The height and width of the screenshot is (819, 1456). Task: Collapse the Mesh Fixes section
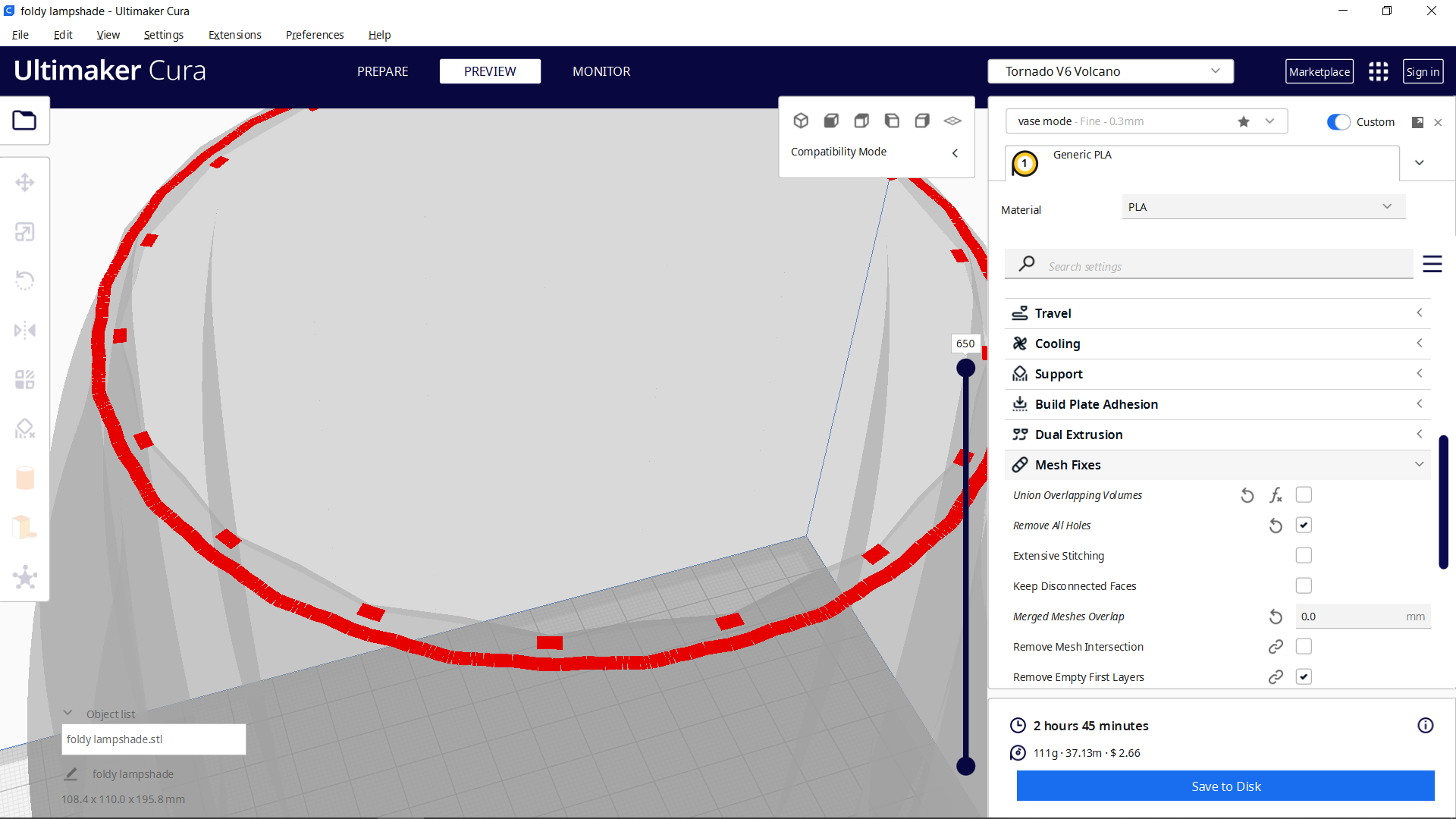point(1419,464)
